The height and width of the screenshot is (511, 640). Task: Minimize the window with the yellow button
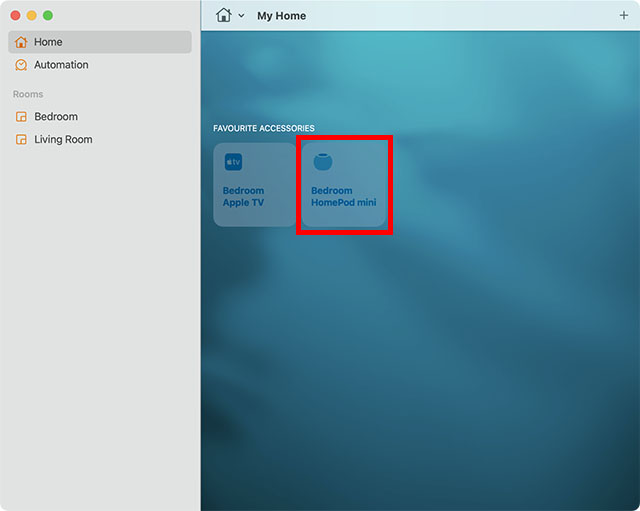[x=31, y=16]
